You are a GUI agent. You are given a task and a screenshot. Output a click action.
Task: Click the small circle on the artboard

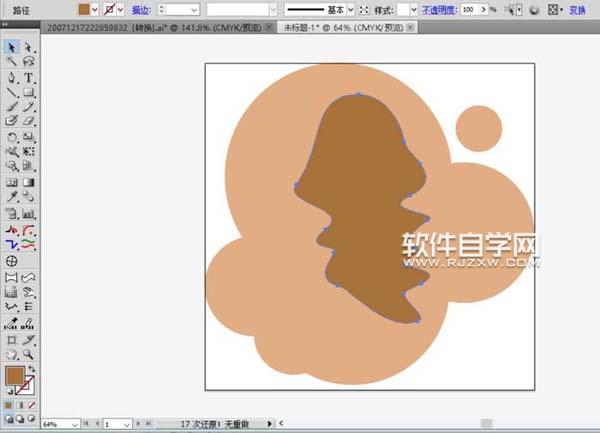click(x=479, y=128)
